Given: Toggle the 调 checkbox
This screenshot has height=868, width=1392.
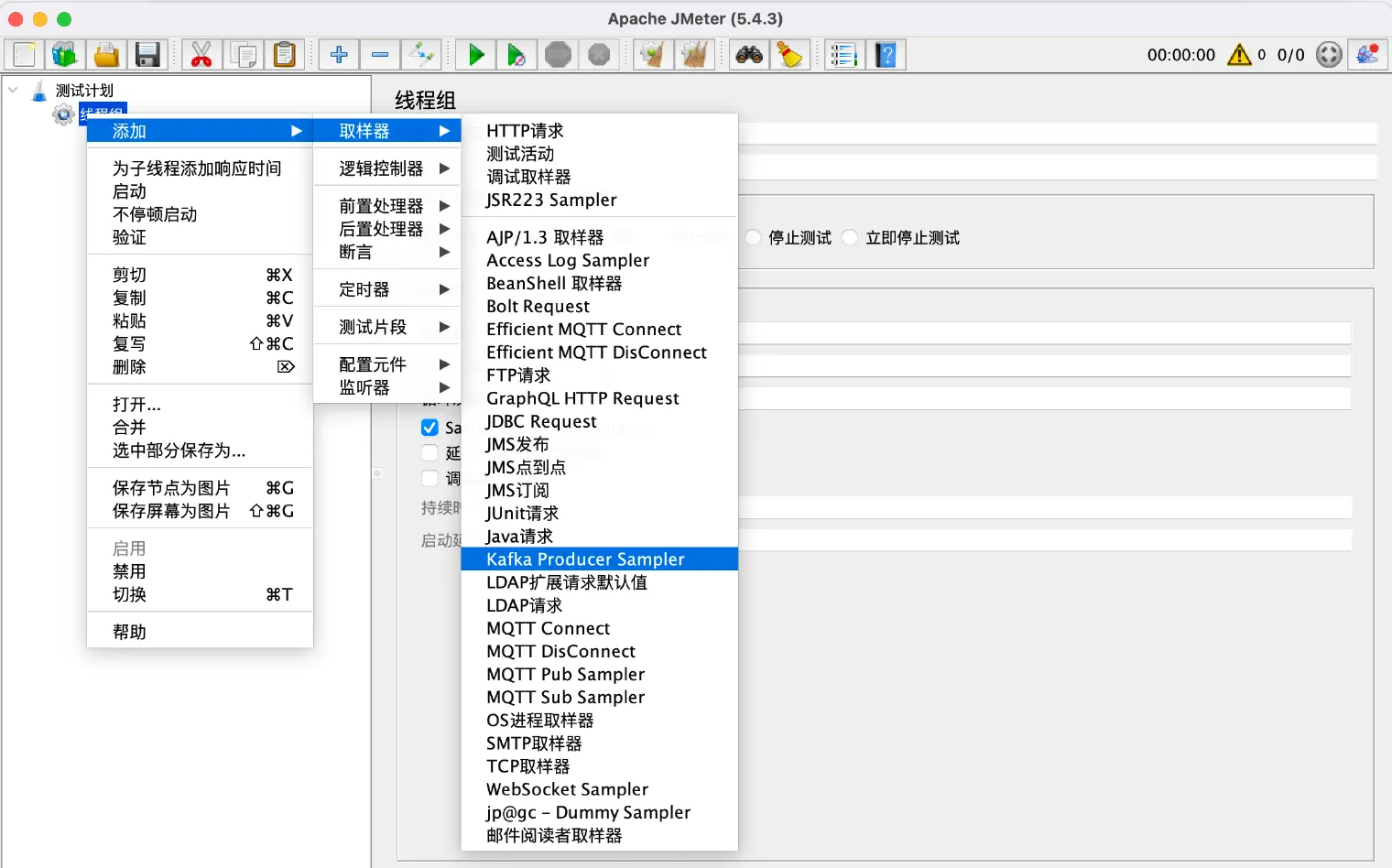Looking at the screenshot, I should (430, 478).
